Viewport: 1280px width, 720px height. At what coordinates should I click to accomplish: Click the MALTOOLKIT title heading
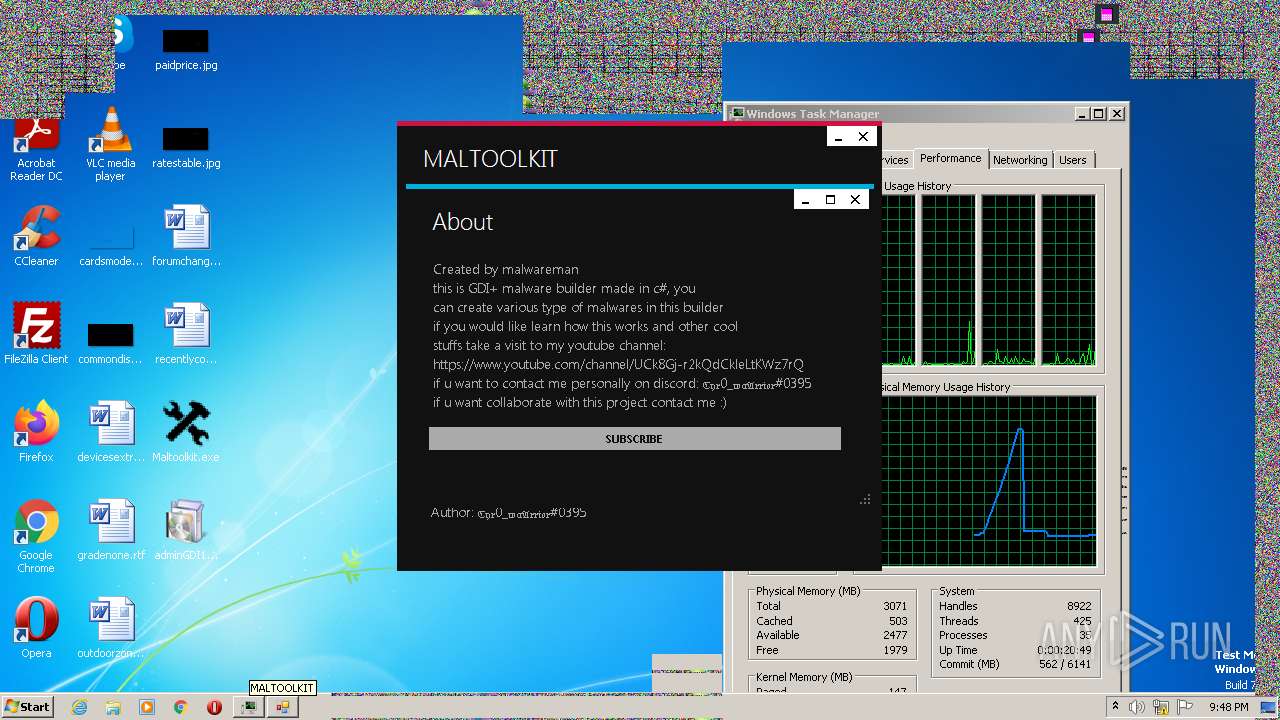pyautogui.click(x=490, y=159)
